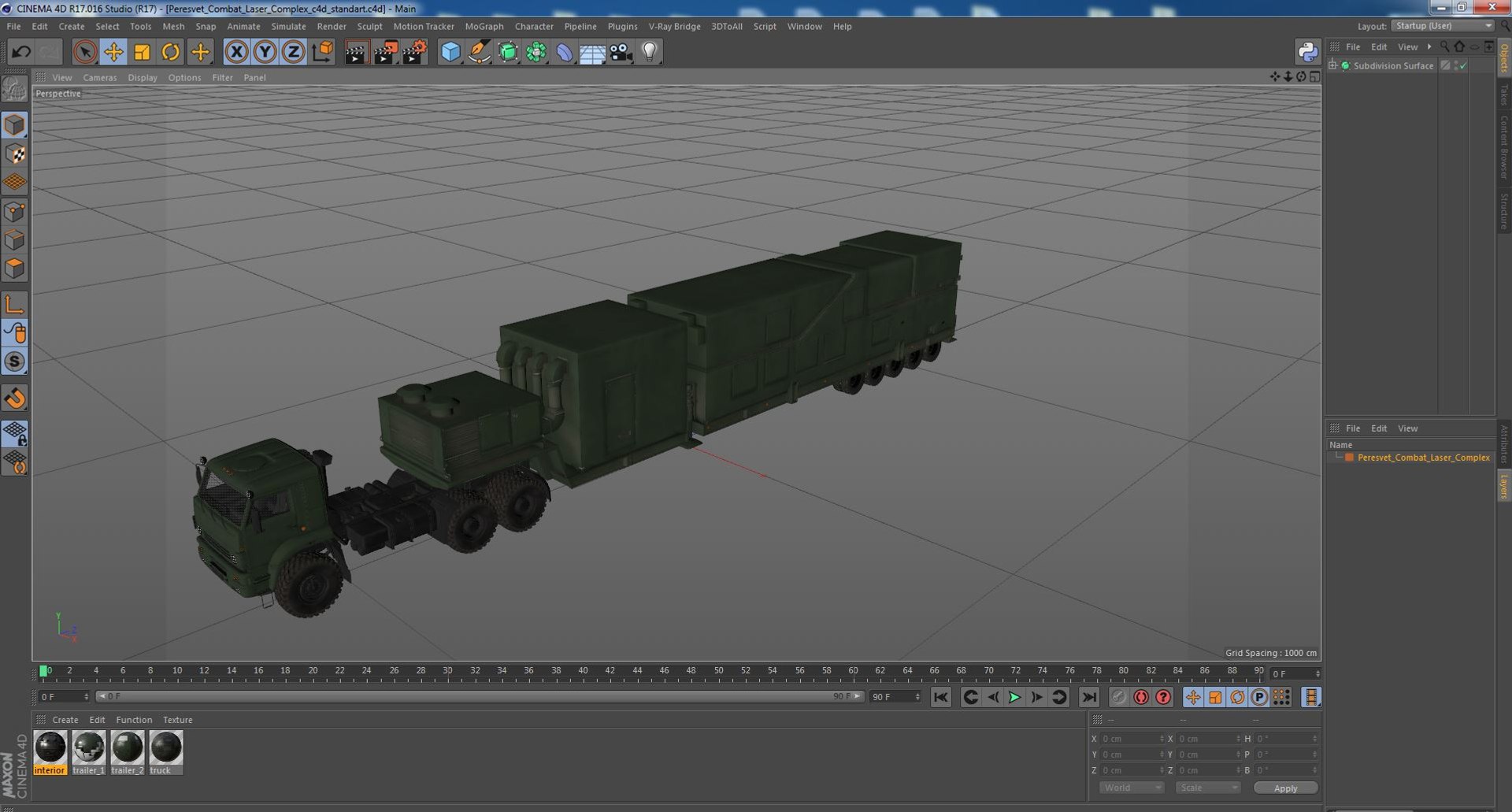Go to start of animation
The height and width of the screenshot is (812, 1512).
[x=940, y=697]
